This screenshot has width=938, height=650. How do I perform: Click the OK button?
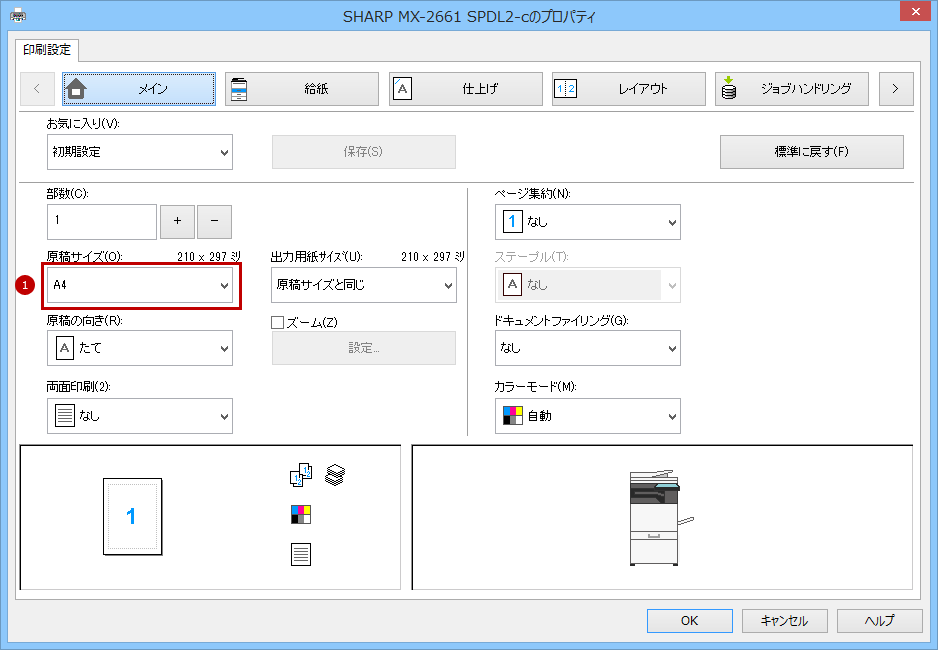[690, 621]
